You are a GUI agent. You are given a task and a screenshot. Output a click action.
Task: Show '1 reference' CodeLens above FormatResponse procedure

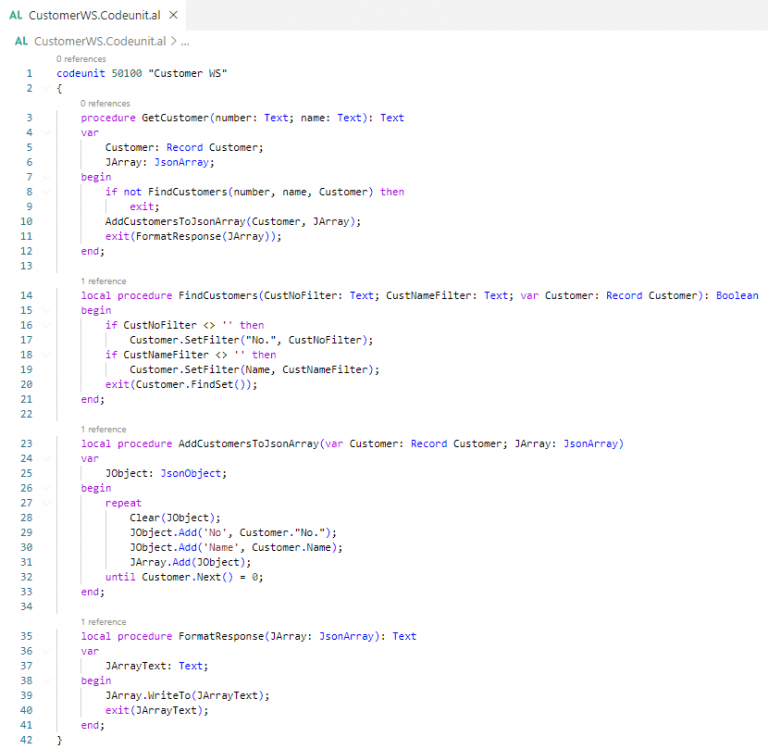[x=103, y=621]
